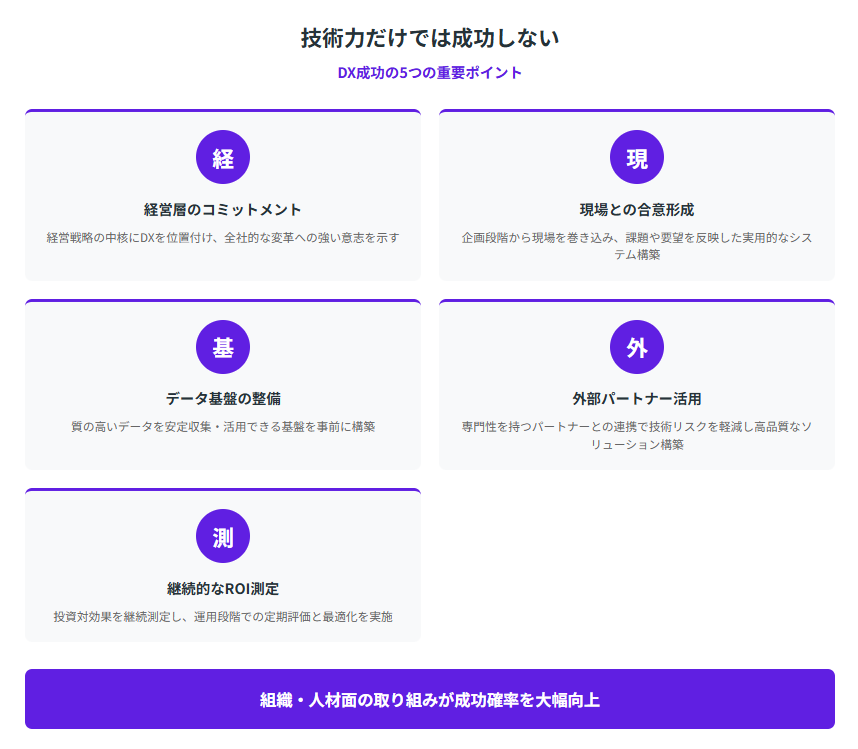Screen dimensions: 858x749
Task: Click the purple 経 circle icon
Action: coord(223,158)
